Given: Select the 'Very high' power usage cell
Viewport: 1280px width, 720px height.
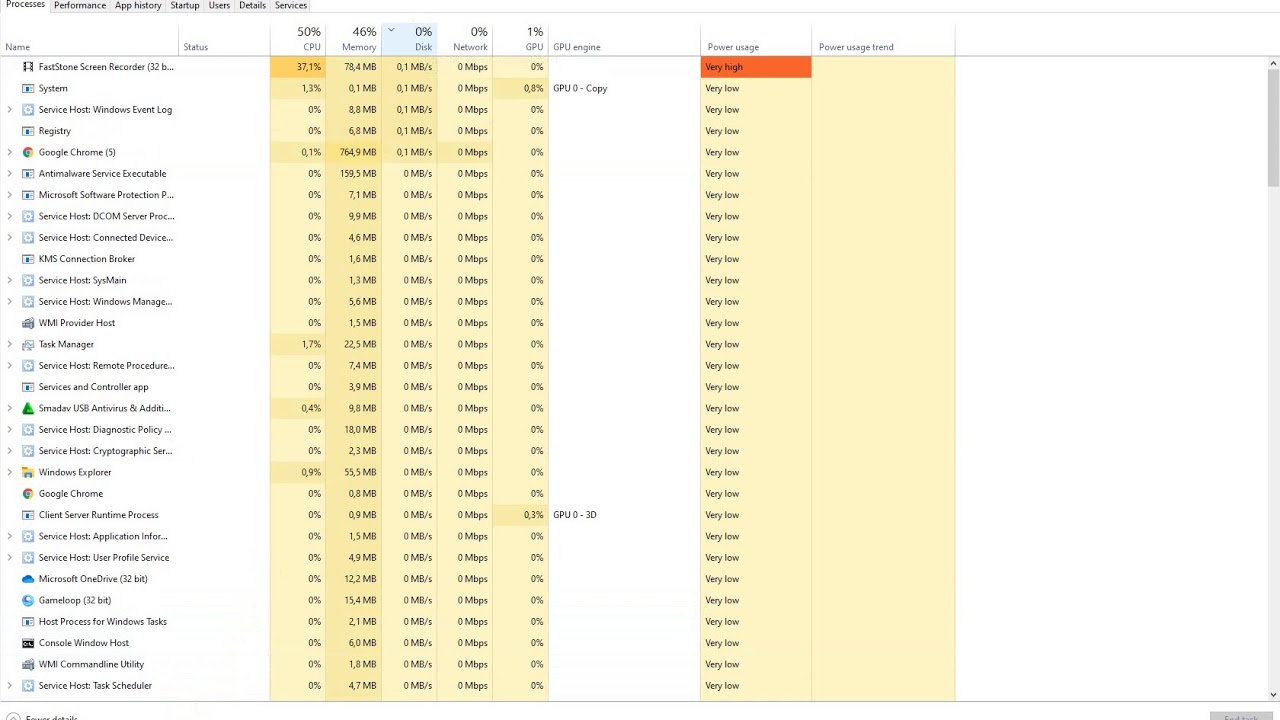Looking at the screenshot, I should (756, 67).
